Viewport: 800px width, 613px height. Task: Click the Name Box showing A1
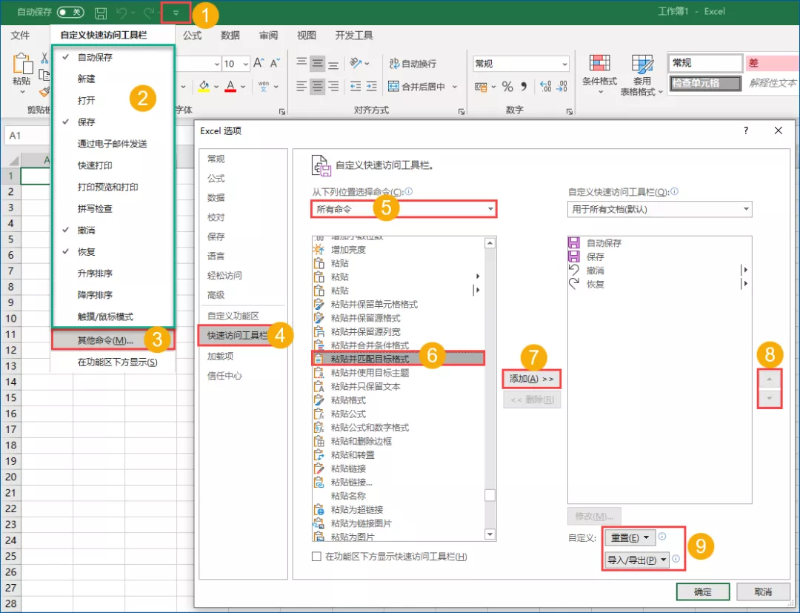pos(28,136)
